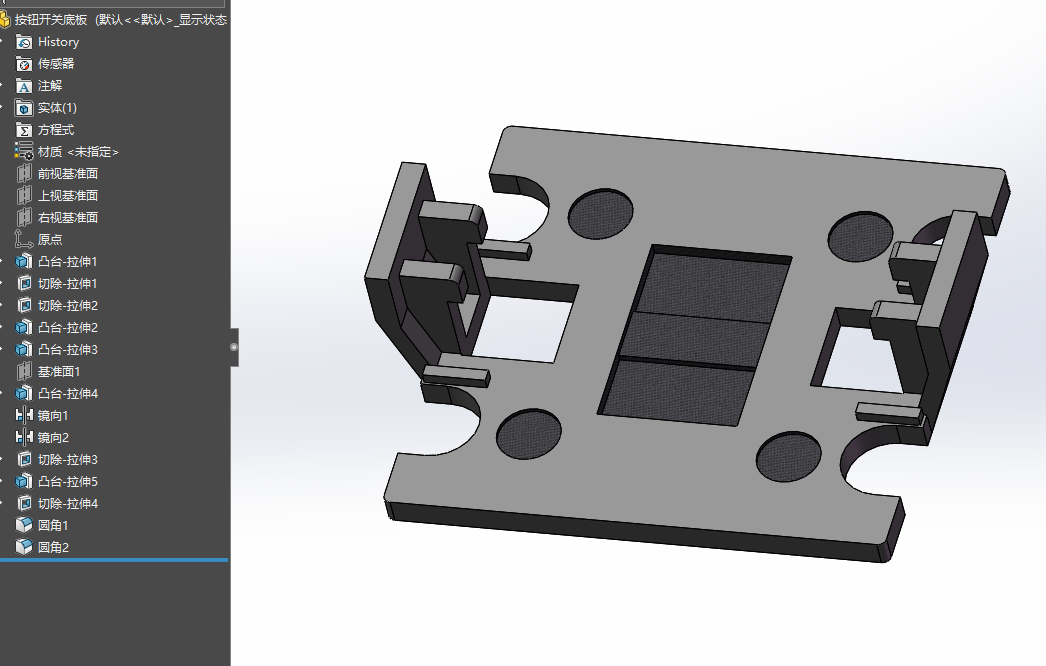The image size is (1046, 666).
Task: Select the '切除-拉伸4' feature name
Action: pos(68,504)
